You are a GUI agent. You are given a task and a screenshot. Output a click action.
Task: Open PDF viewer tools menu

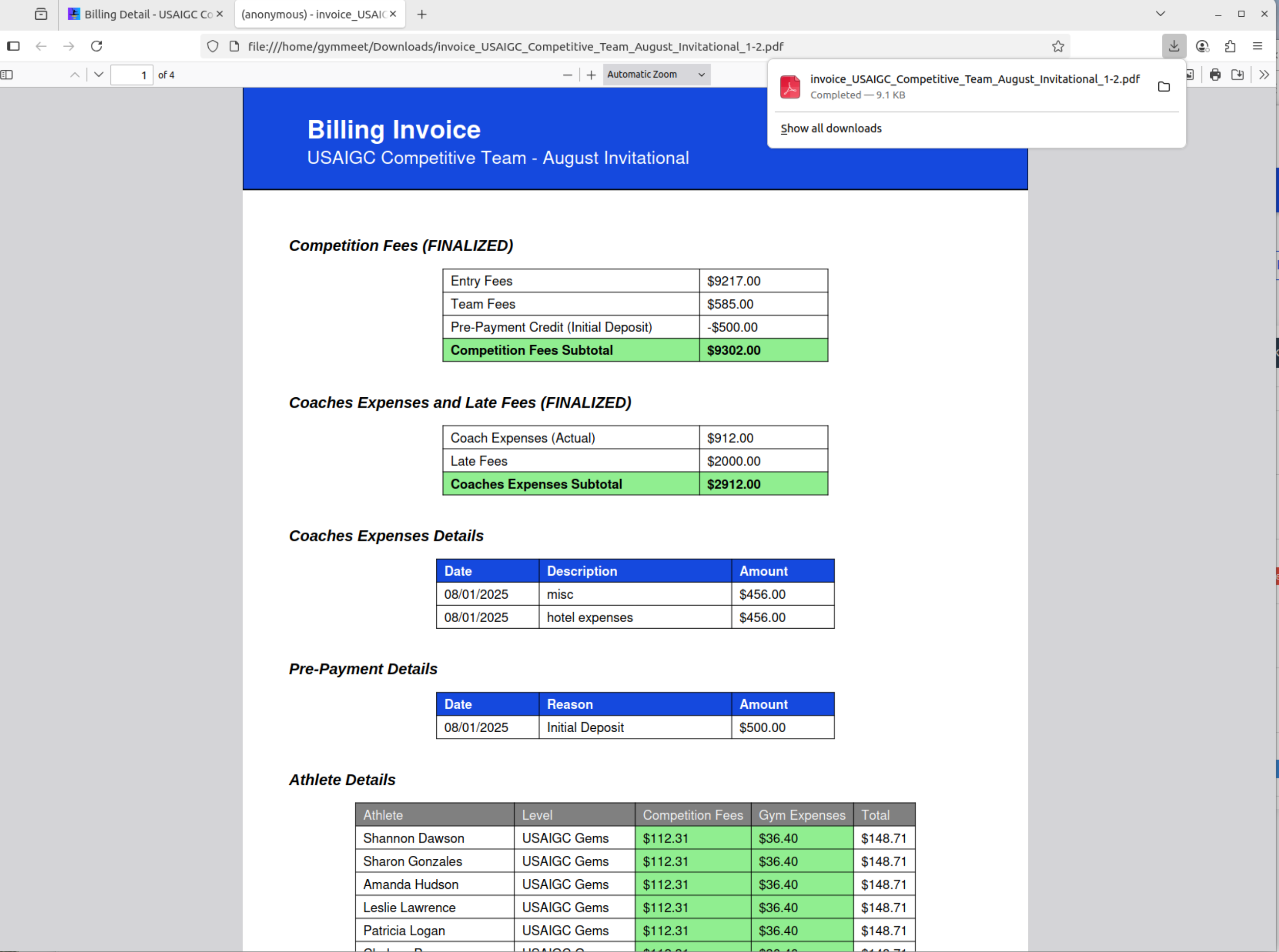click(1264, 75)
